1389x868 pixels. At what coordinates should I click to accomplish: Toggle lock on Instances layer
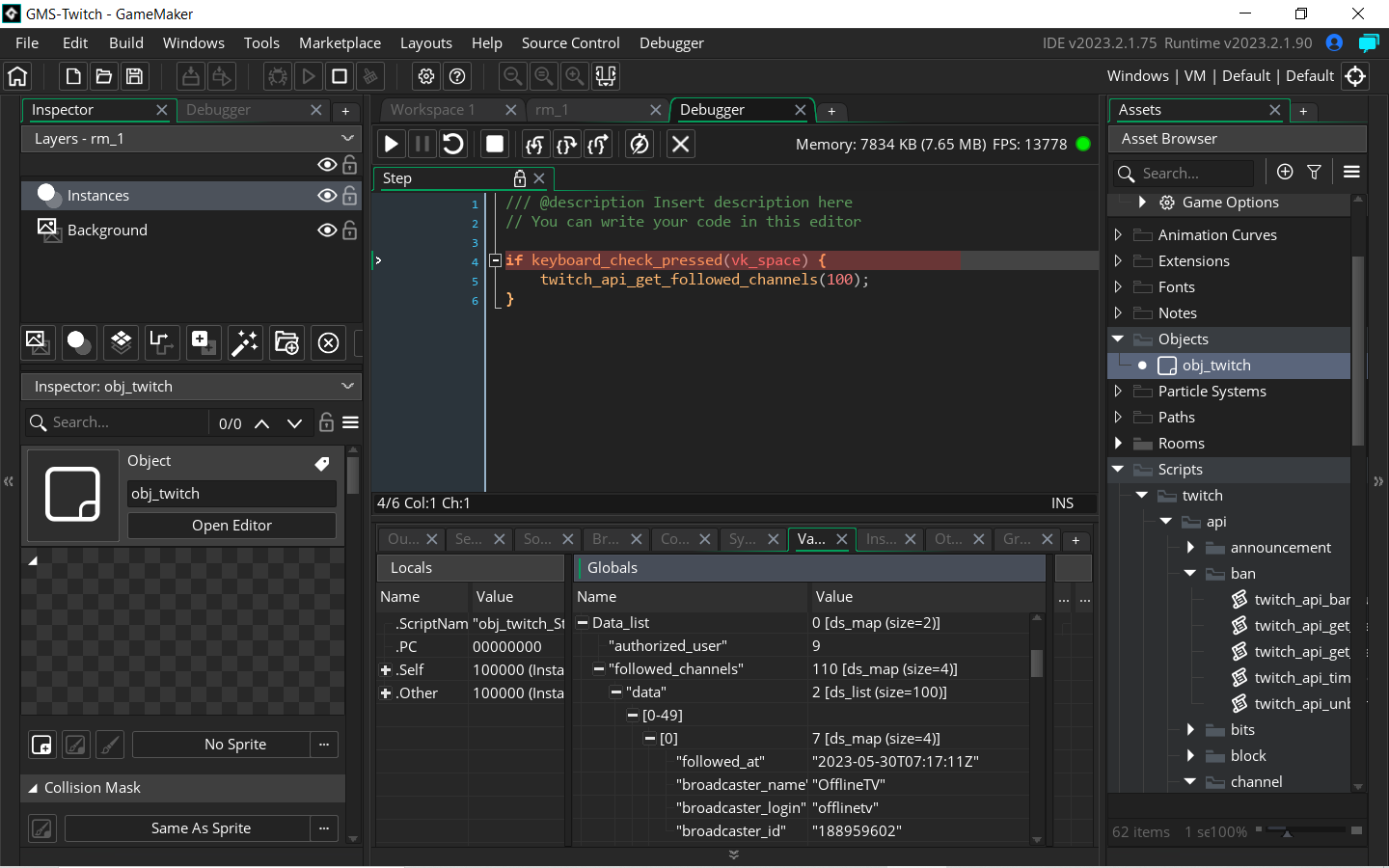pos(350,196)
